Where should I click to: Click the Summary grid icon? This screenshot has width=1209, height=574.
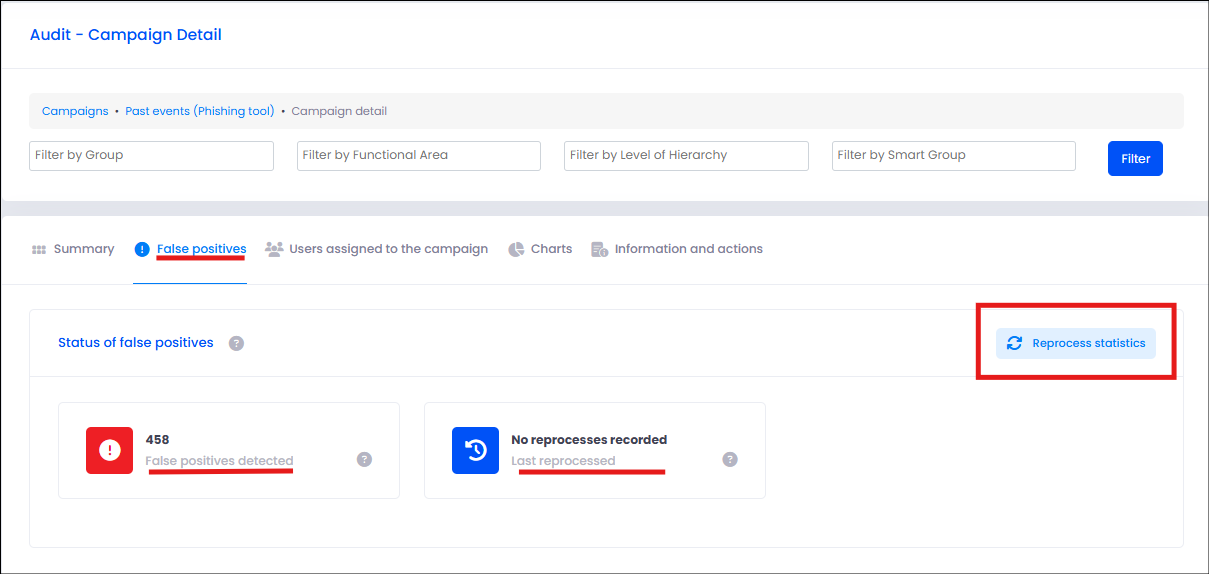39,249
